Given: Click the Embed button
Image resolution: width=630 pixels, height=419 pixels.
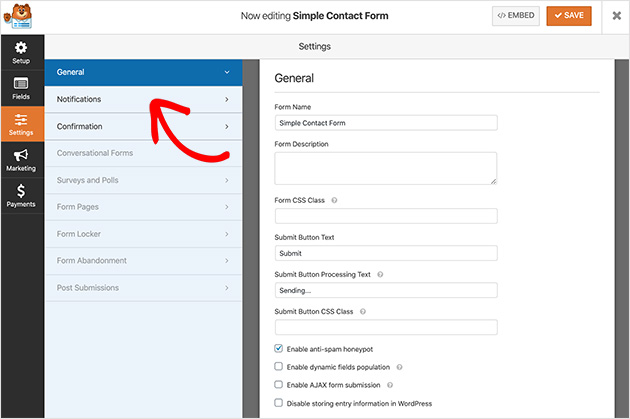Looking at the screenshot, I should tap(515, 17).
